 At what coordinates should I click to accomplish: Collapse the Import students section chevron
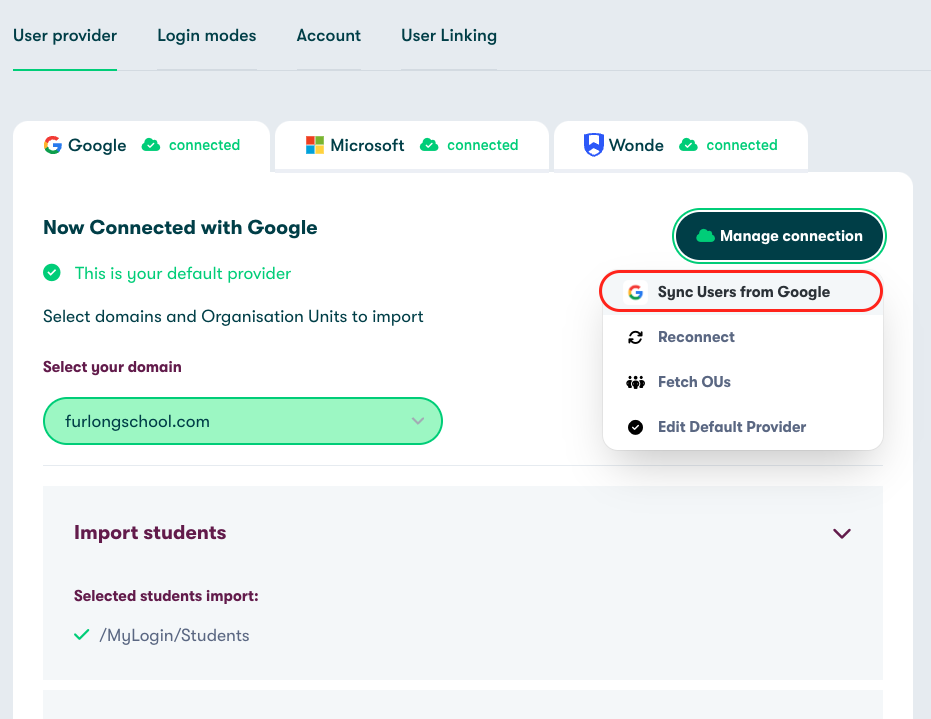coord(841,533)
